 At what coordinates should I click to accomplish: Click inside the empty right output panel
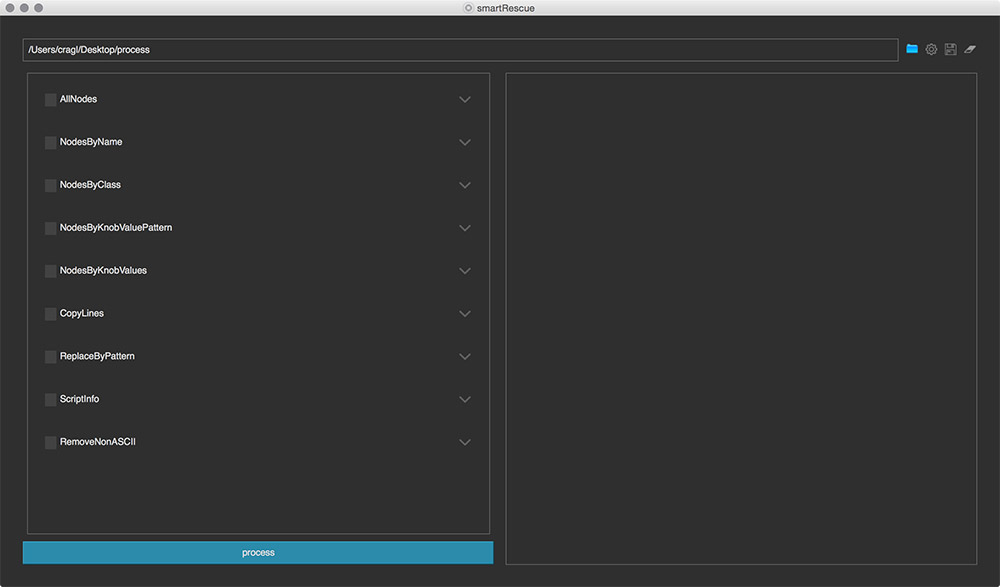(x=741, y=318)
